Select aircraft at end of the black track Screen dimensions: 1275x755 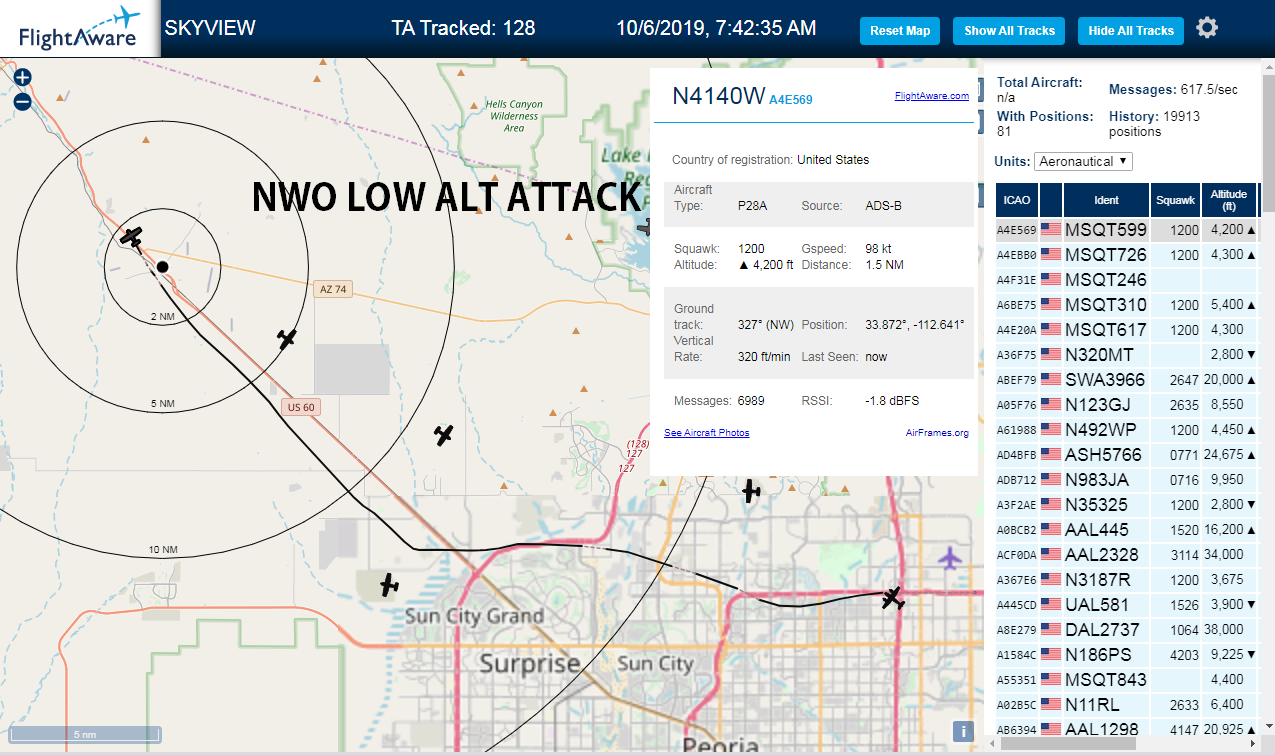pos(893,597)
